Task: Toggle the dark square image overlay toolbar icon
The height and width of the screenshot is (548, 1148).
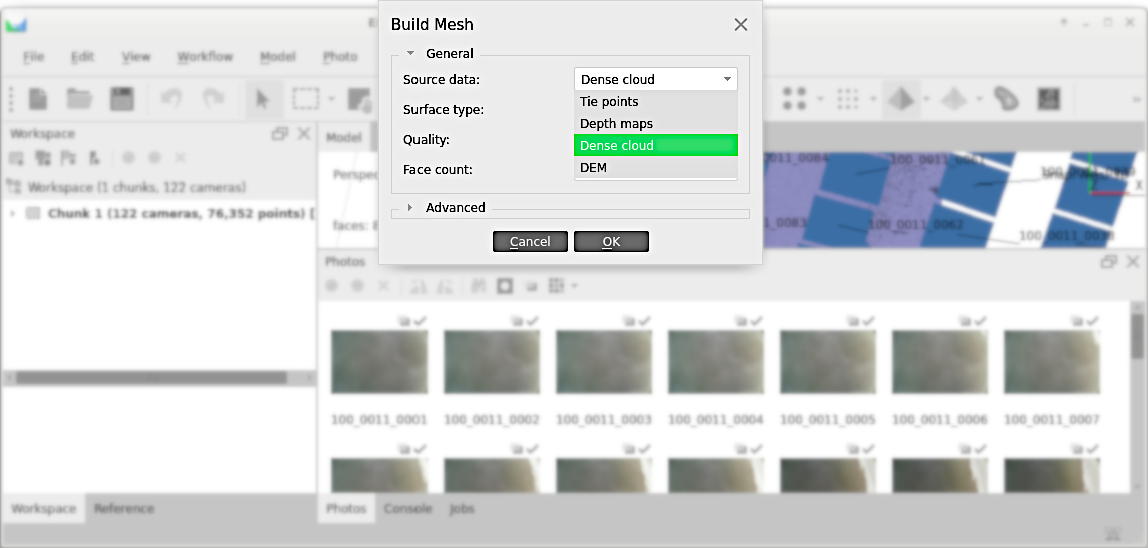Action: 1048,98
